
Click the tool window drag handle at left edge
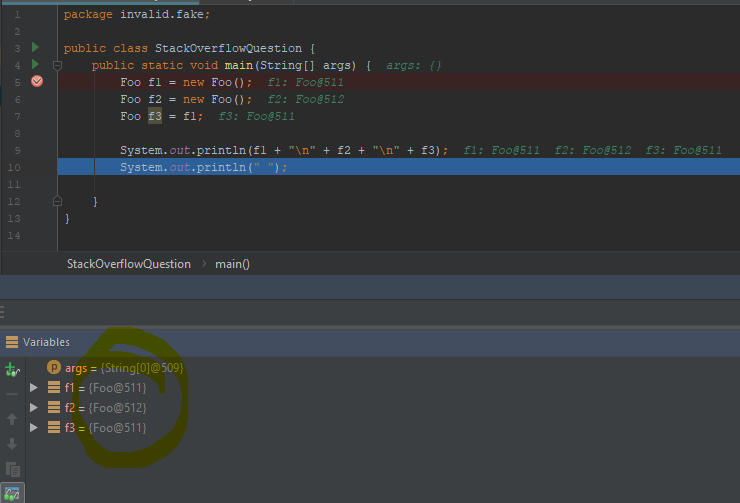(x=2, y=312)
